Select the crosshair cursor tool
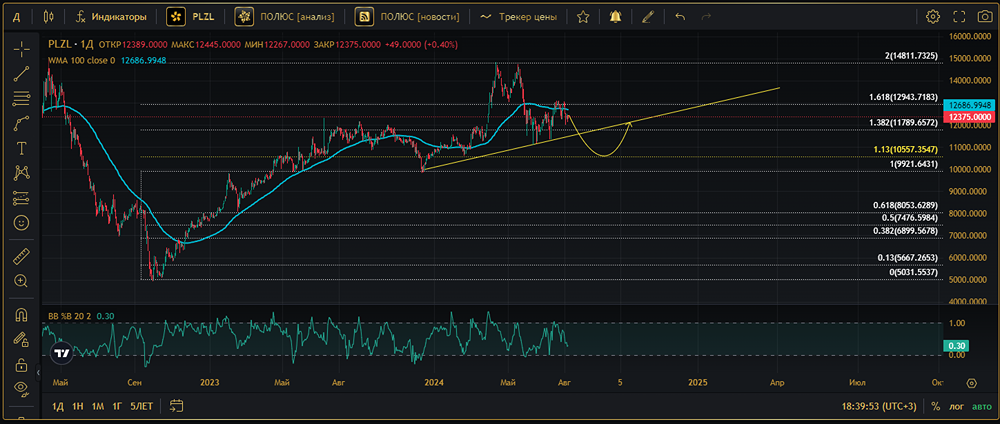Image resolution: width=1000 pixels, height=424 pixels. [22, 48]
